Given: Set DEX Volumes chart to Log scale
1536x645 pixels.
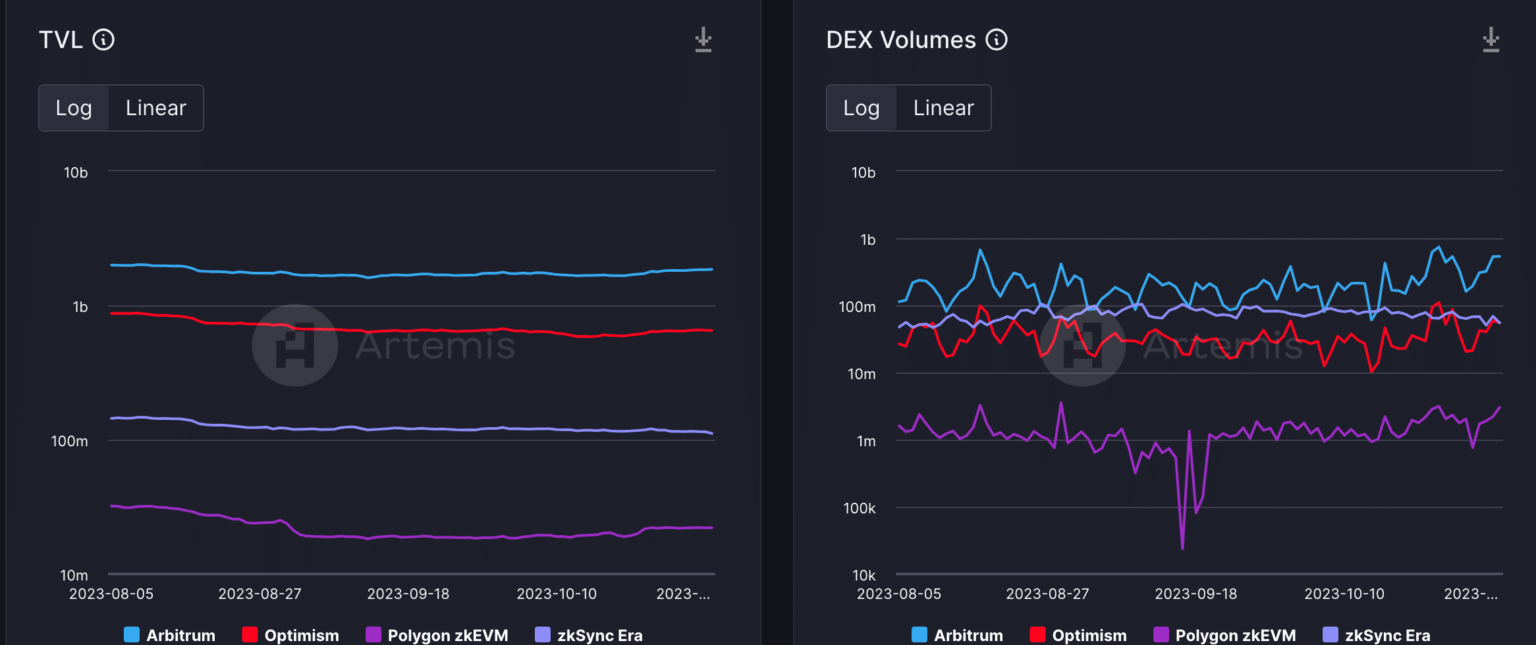Looking at the screenshot, I should pyautogui.click(x=861, y=108).
